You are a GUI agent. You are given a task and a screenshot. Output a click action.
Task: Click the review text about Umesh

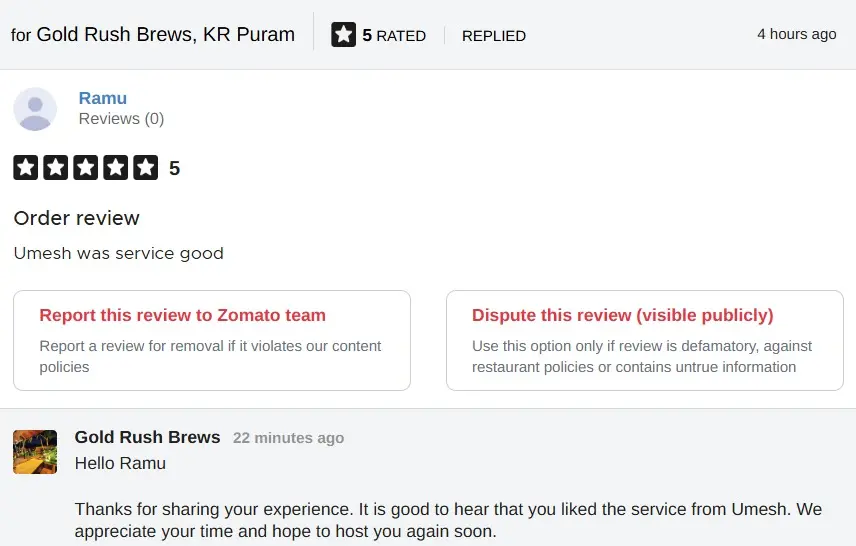(119, 253)
